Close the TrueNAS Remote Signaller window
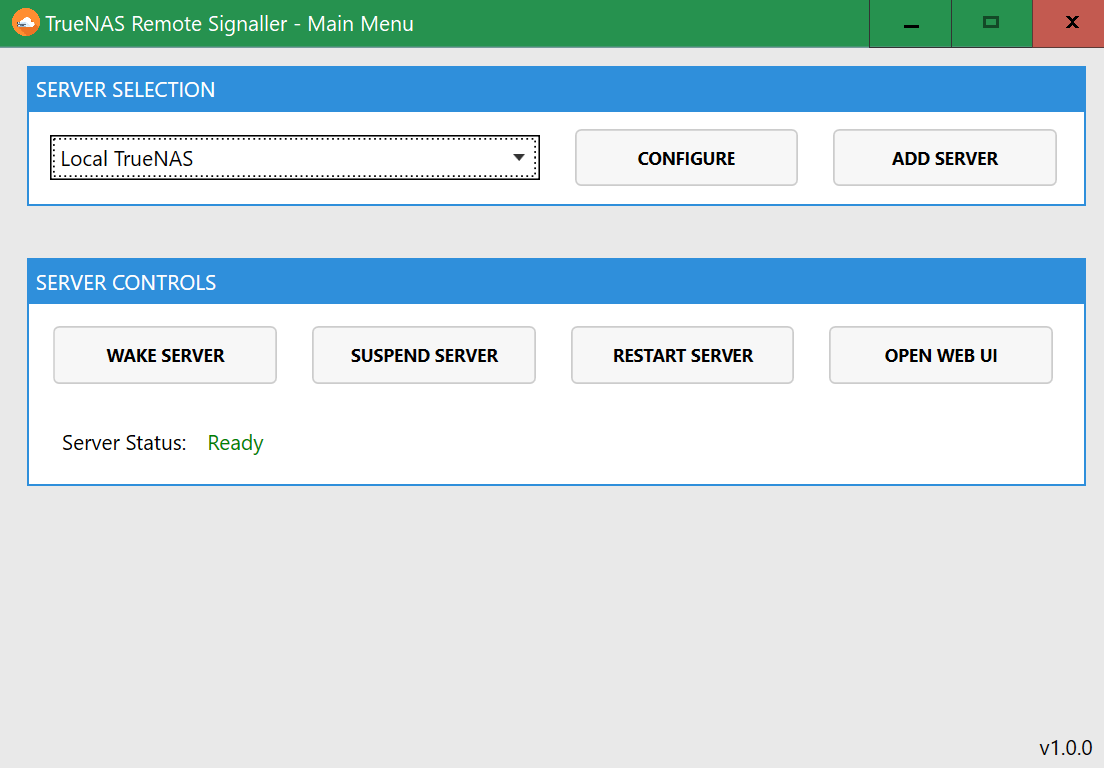Viewport: 1104px width, 768px height. (1068, 24)
